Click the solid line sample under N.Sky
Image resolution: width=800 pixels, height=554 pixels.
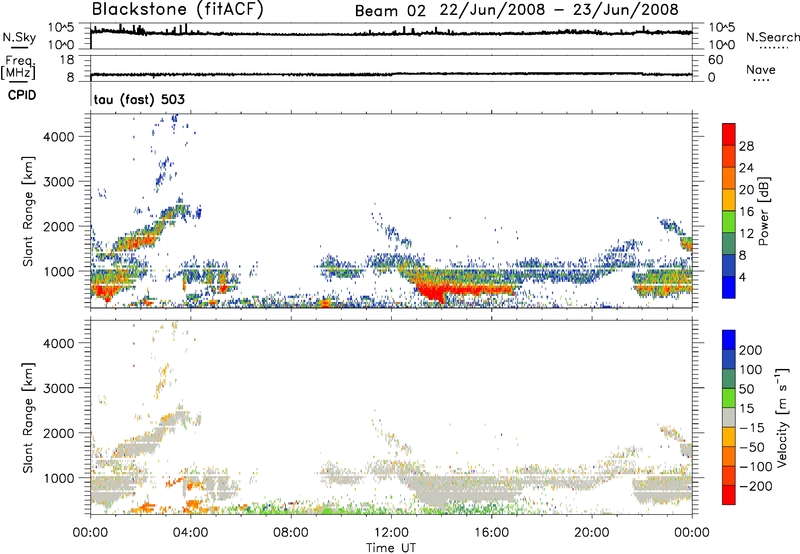pyautogui.click(x=20, y=47)
